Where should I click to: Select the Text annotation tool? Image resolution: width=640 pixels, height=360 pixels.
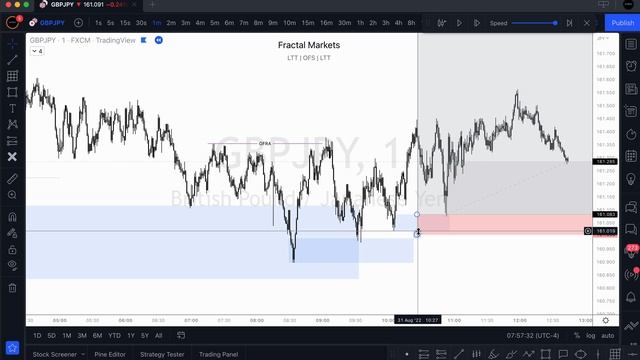pos(12,108)
